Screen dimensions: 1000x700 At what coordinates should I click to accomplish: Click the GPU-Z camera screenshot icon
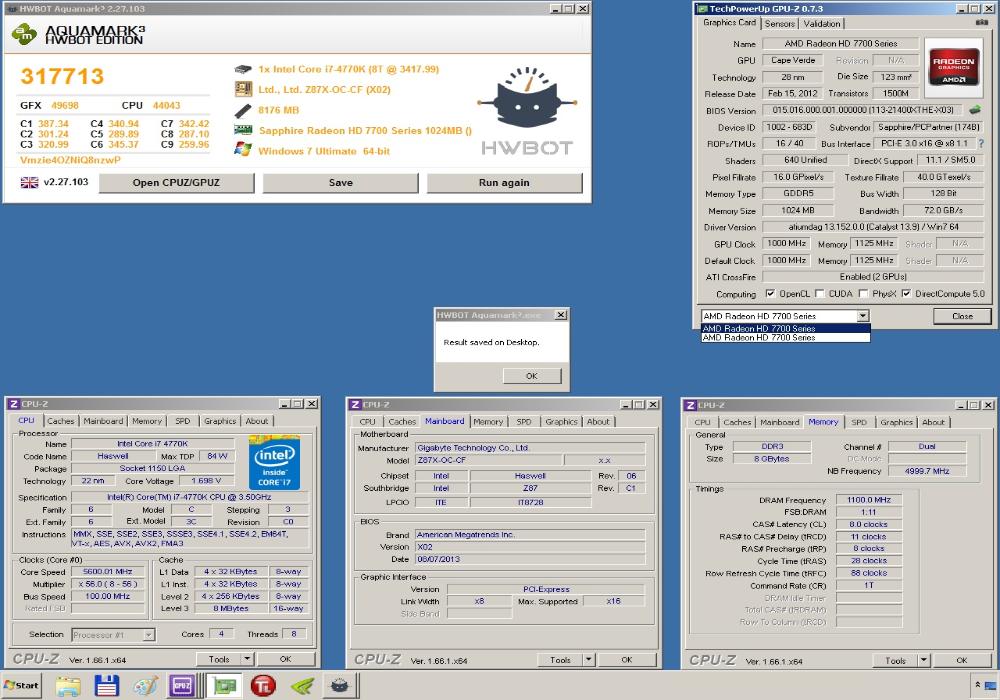click(x=982, y=22)
